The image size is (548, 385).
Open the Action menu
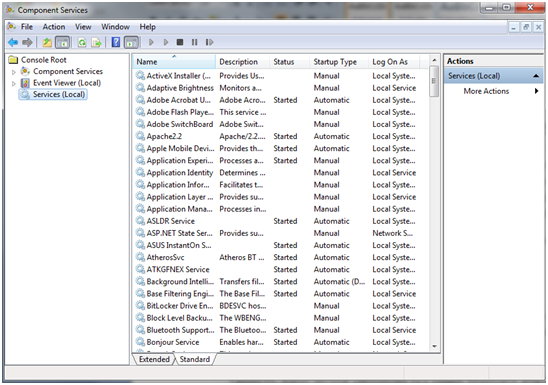[x=54, y=27]
